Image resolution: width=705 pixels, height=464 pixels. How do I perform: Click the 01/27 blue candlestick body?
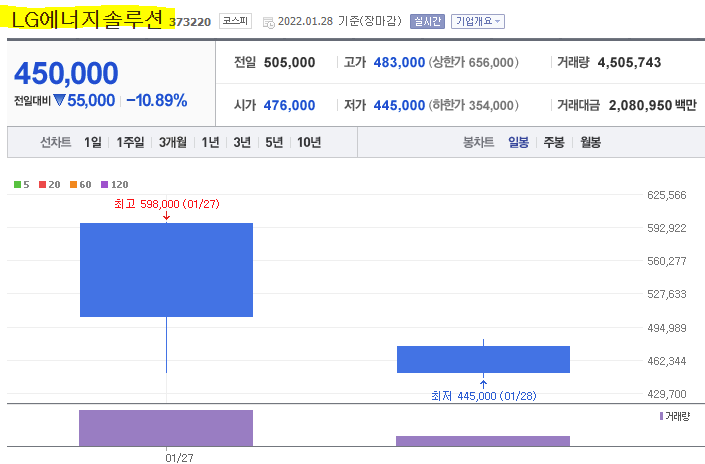point(166,270)
